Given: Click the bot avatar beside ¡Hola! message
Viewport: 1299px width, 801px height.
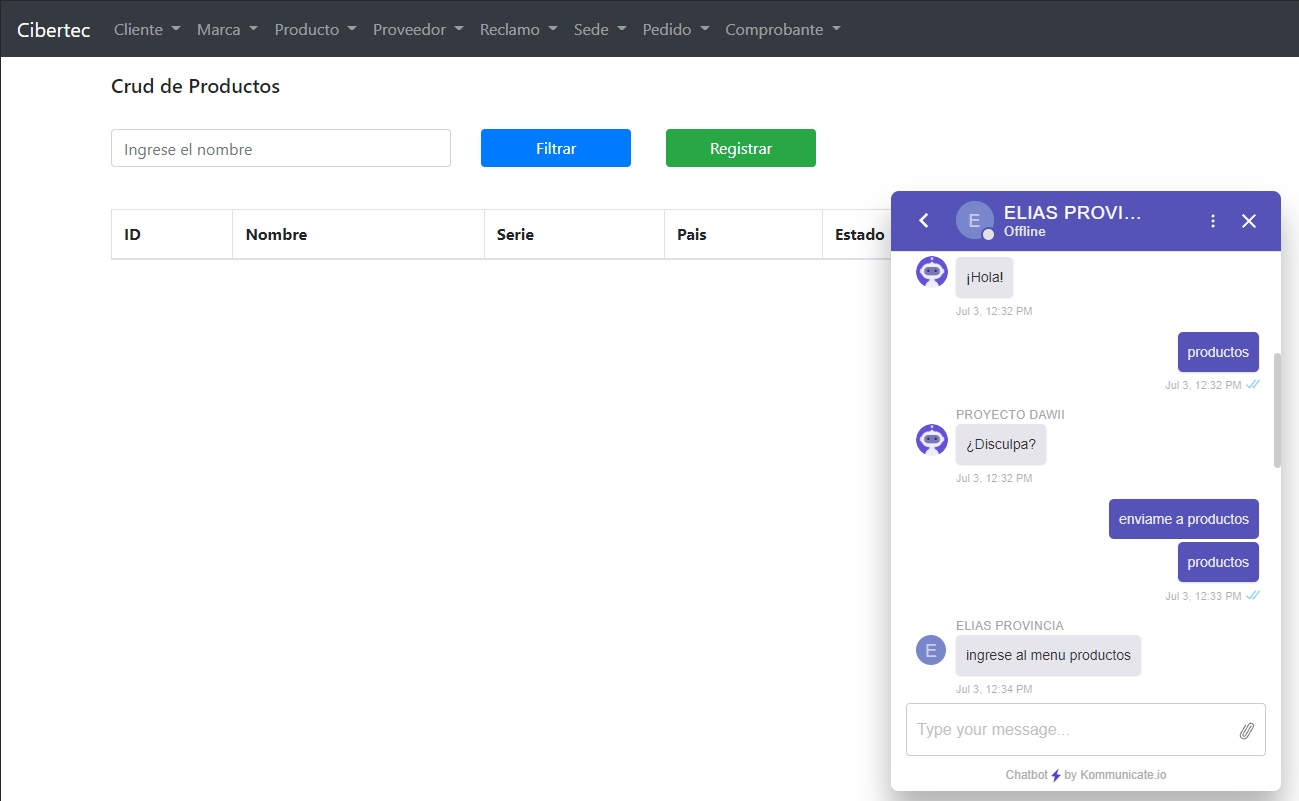Looking at the screenshot, I should [x=932, y=272].
